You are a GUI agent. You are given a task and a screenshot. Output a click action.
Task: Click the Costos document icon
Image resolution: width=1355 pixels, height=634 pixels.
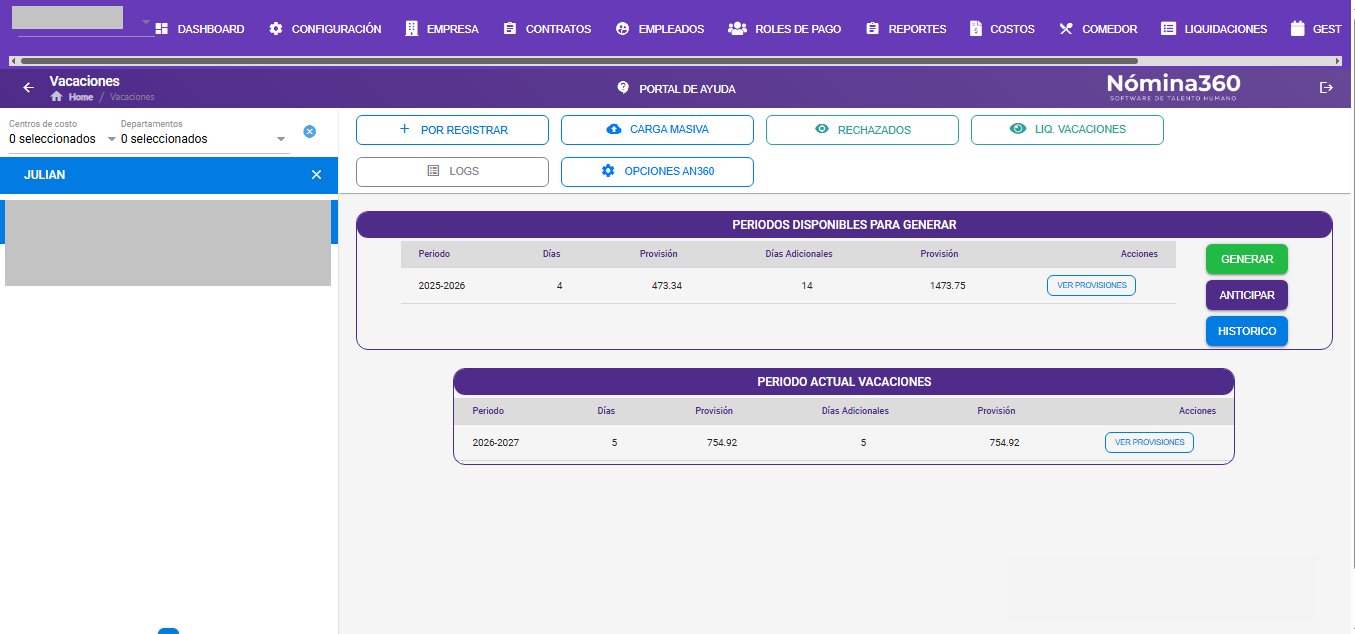(x=976, y=29)
